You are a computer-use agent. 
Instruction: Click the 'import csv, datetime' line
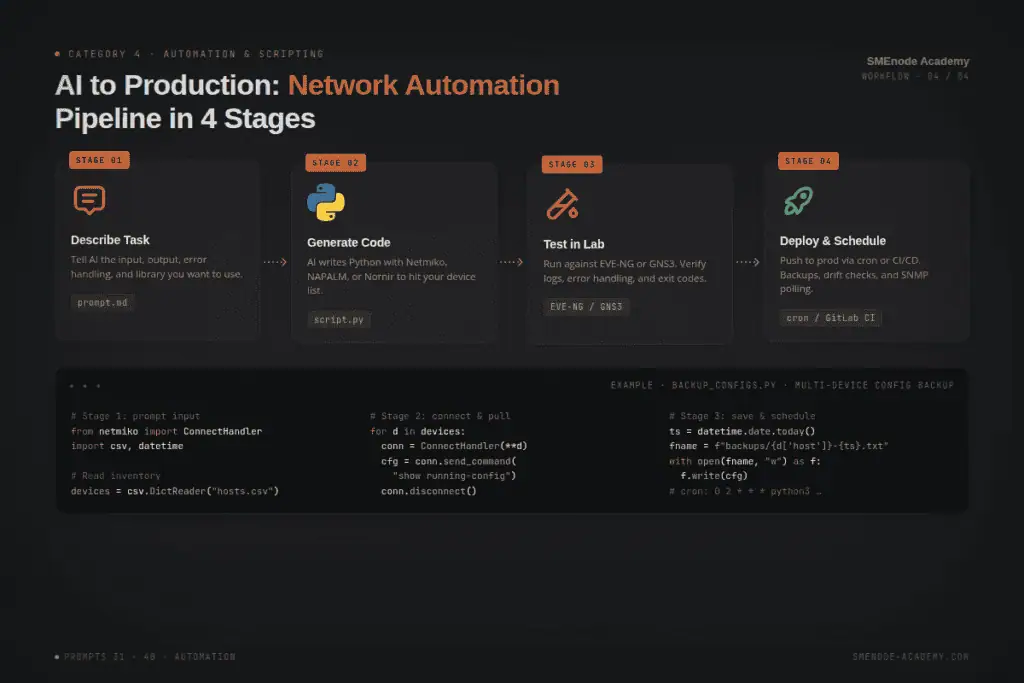coord(127,446)
